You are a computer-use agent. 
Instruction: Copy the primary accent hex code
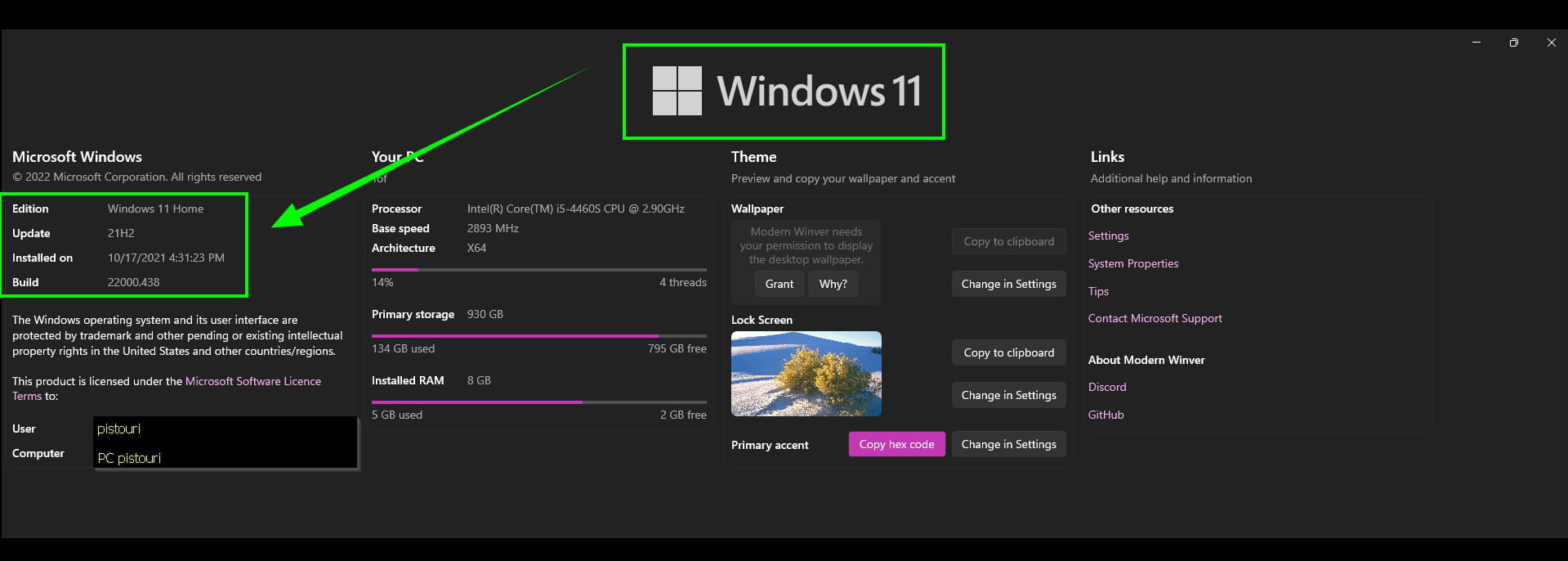pos(896,444)
